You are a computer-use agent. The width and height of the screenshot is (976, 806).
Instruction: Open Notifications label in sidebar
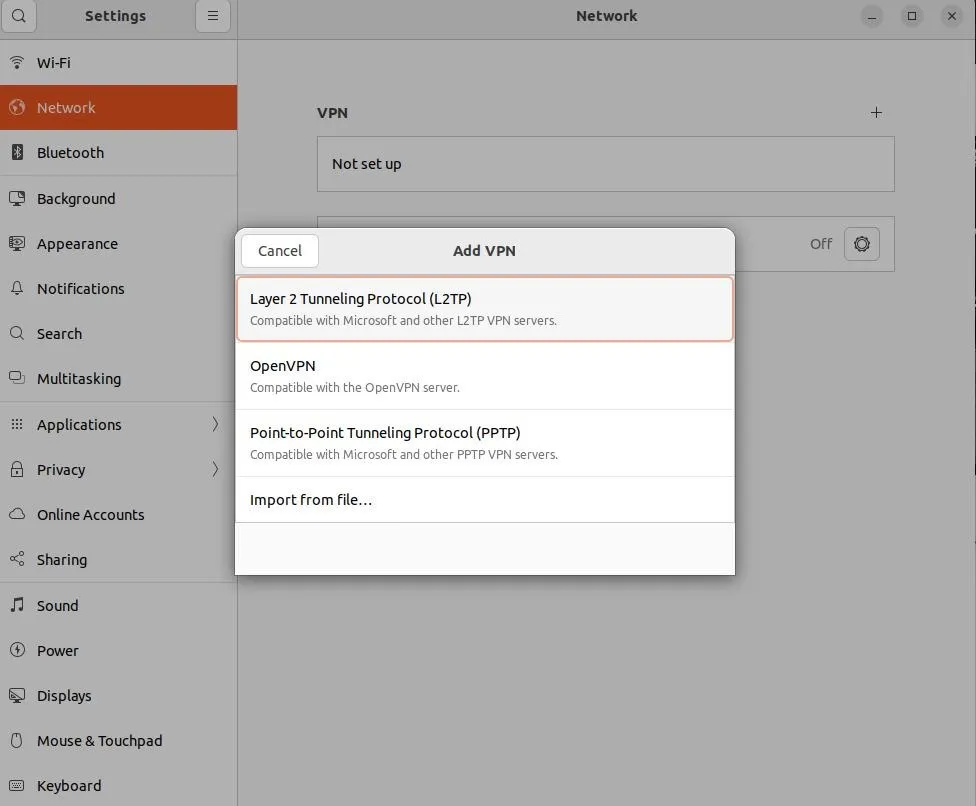pyautogui.click(x=80, y=289)
